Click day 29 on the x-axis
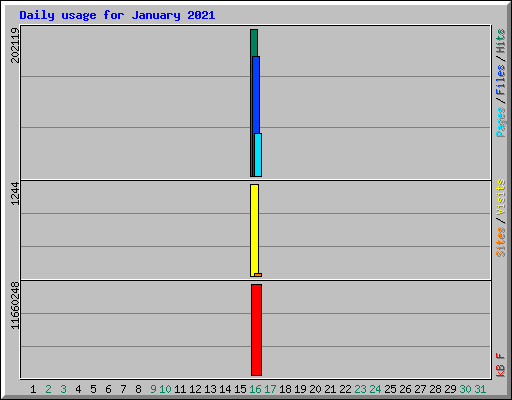This screenshot has height=400, width=512. [450, 389]
